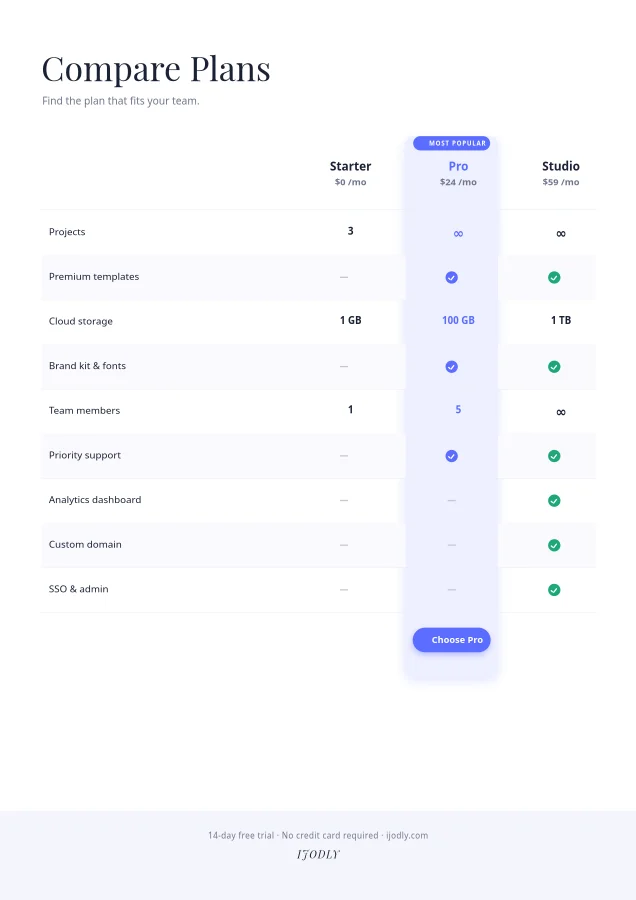Viewport: 636px width, 900px height.
Task: Click the Cloud storage row label
Action: point(80,321)
